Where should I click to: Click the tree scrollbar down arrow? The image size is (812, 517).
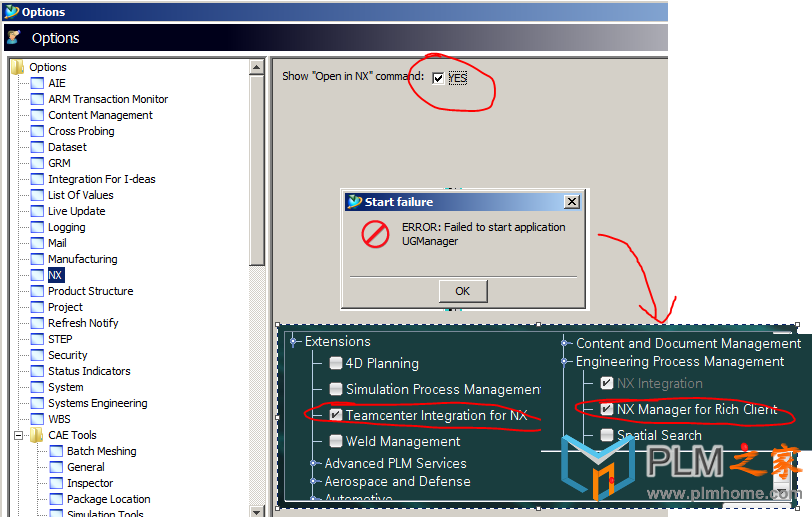pyautogui.click(x=257, y=511)
